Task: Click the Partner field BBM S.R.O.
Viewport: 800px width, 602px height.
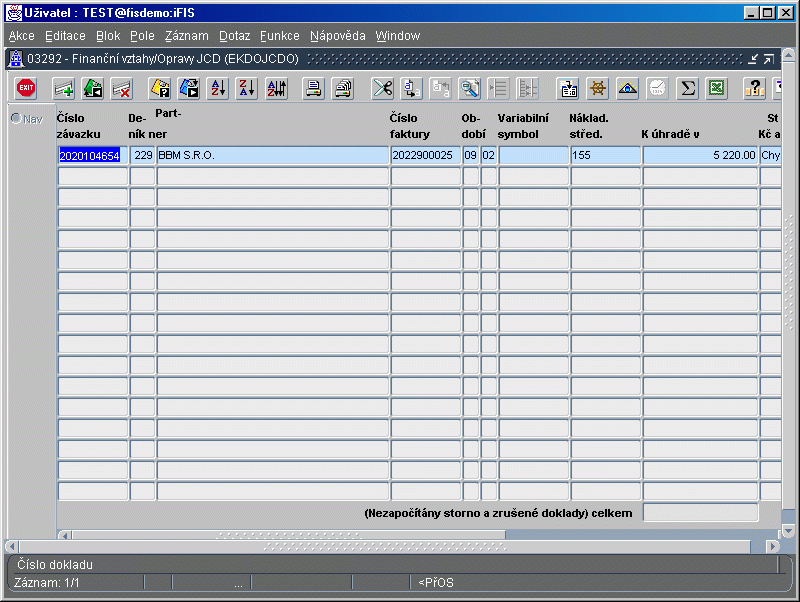Action: (x=272, y=156)
